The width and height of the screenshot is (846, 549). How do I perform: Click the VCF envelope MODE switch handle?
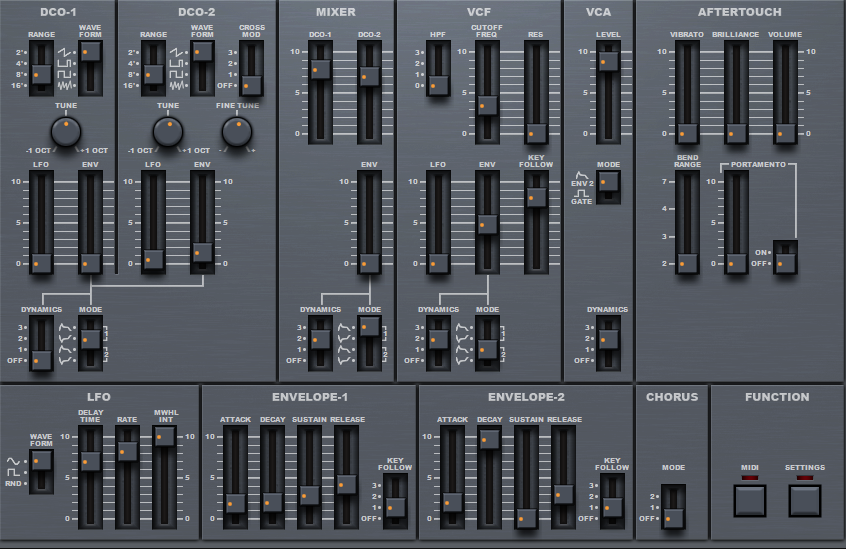click(x=488, y=349)
